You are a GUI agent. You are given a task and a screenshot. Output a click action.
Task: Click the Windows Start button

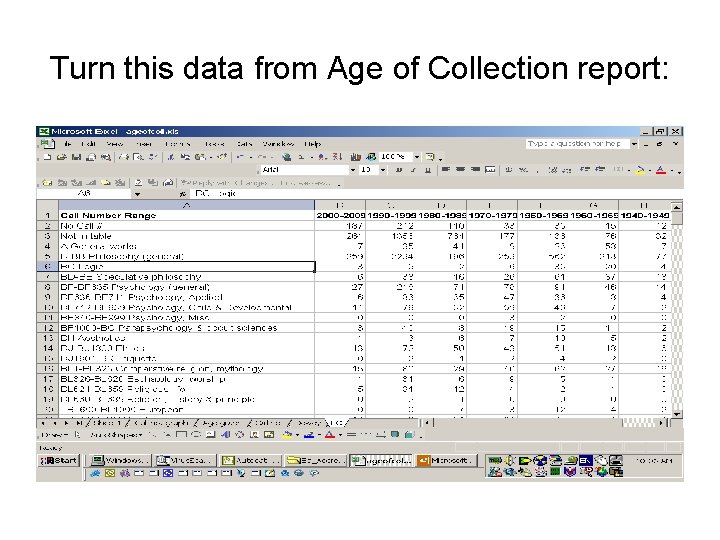click(x=59, y=461)
